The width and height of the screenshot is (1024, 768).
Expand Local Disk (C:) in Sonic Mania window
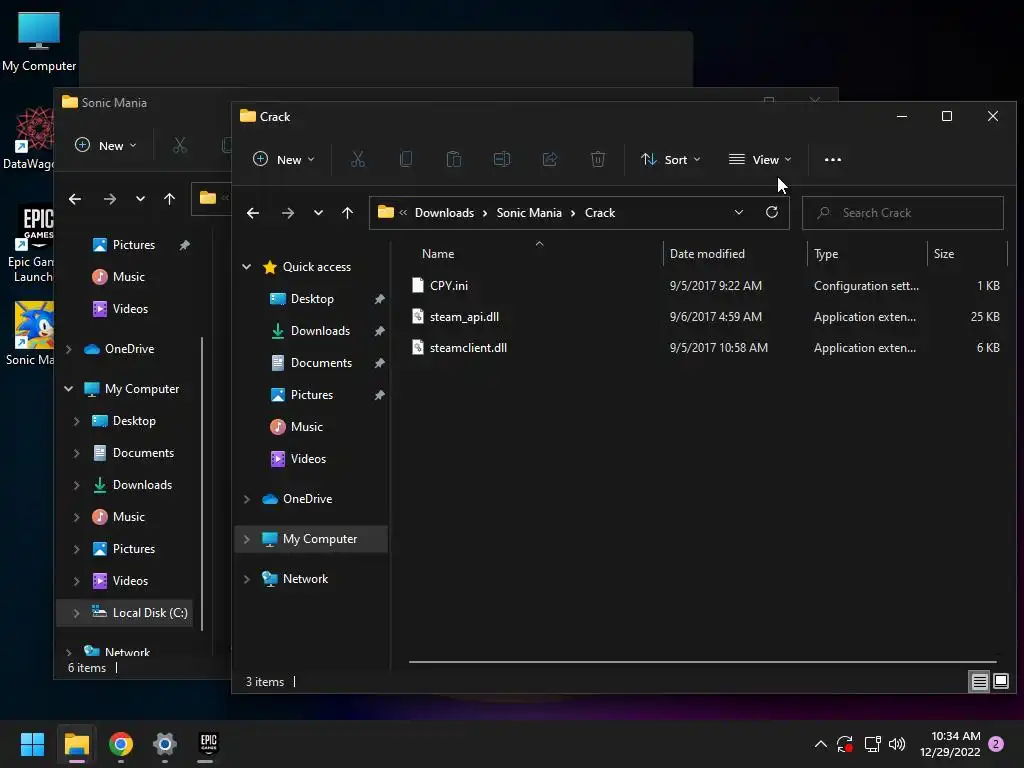76,613
